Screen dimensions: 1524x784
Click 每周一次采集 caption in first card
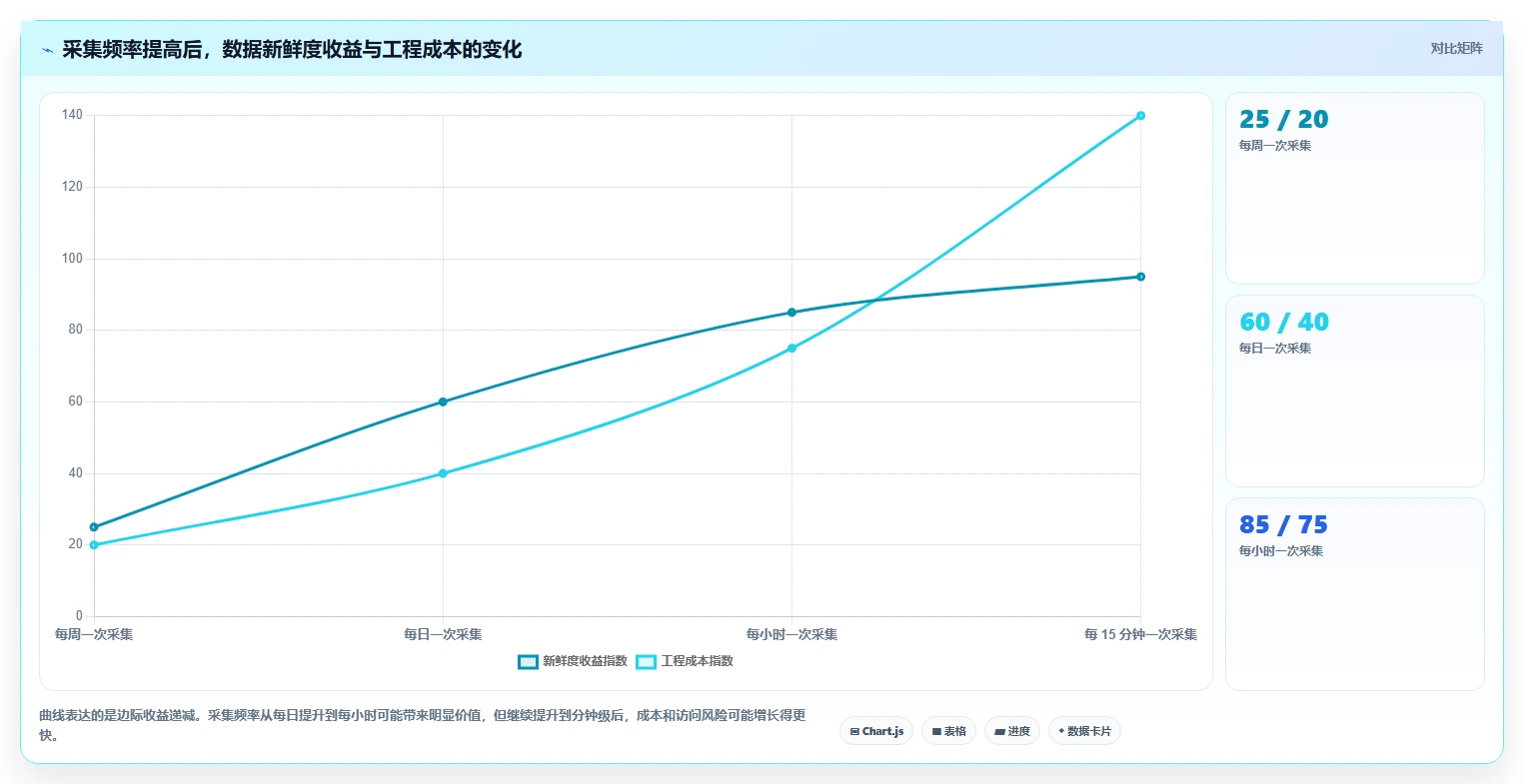coord(1275,146)
